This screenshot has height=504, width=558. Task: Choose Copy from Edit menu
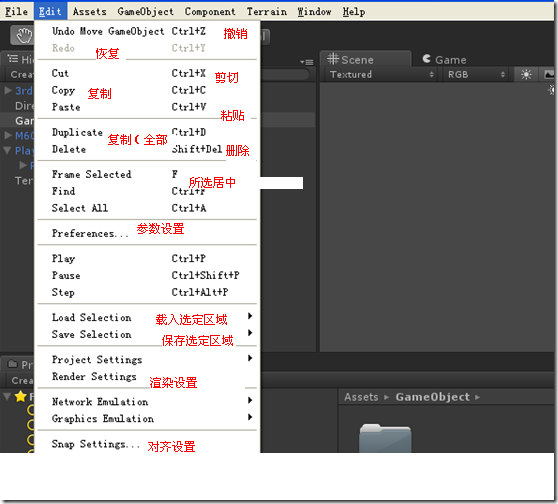147,90
